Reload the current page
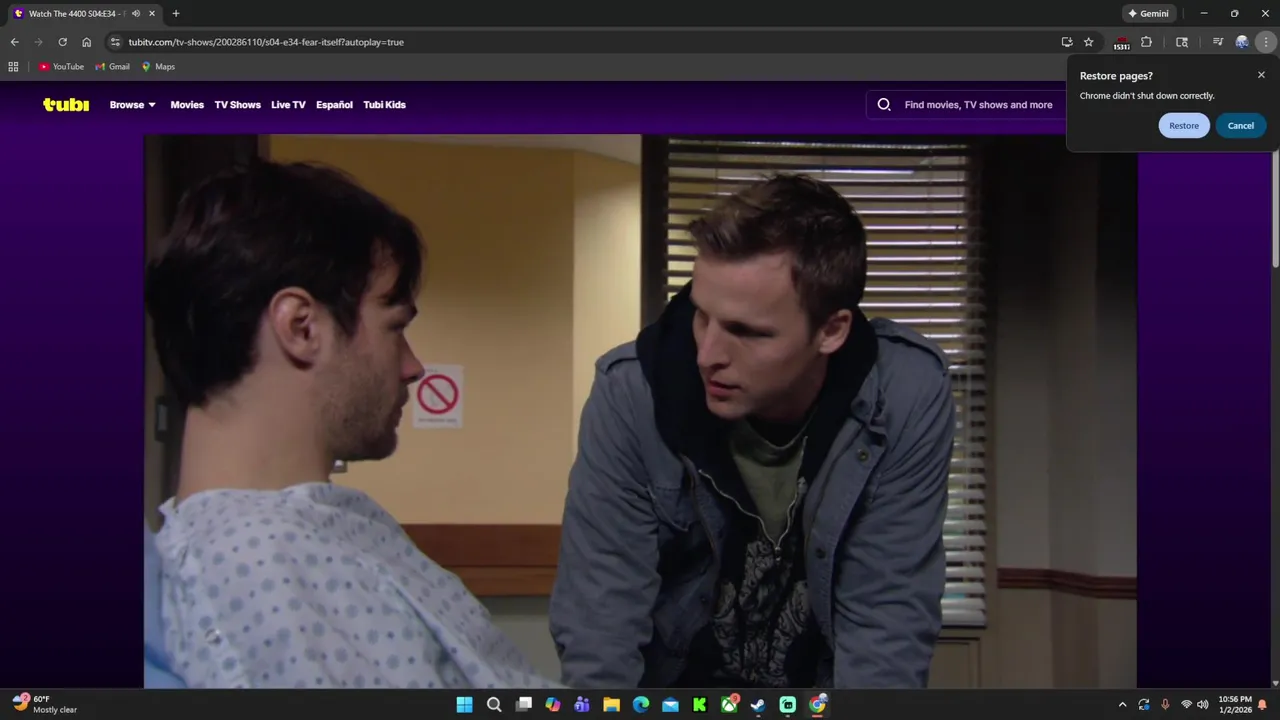Screen dimensions: 1280x720 62,42
